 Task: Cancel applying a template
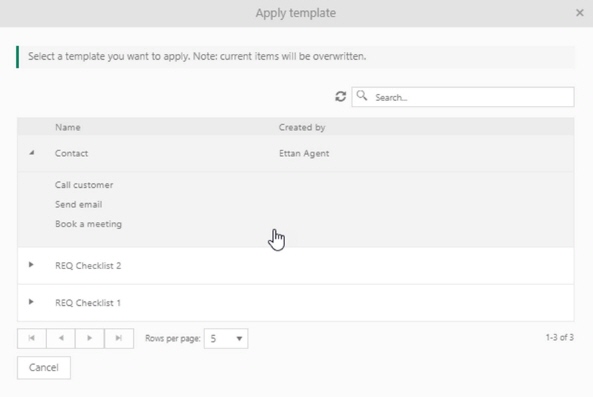[x=44, y=368]
